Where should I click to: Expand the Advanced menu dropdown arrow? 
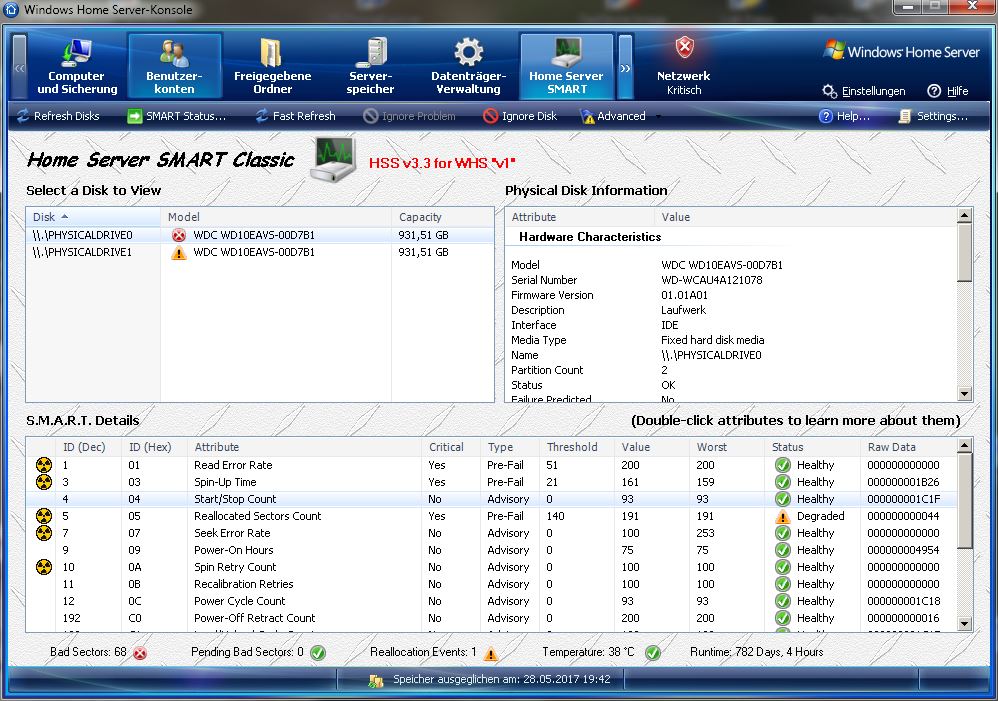pyautogui.click(x=658, y=117)
